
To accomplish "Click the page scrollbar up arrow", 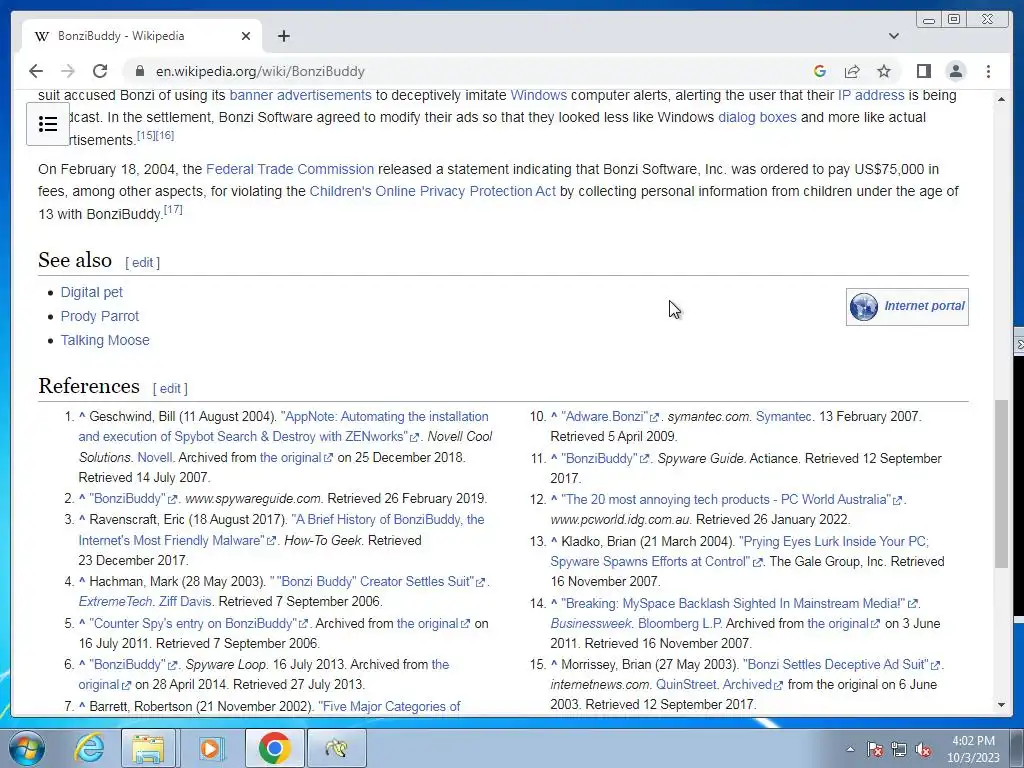I will point(1001,99).
